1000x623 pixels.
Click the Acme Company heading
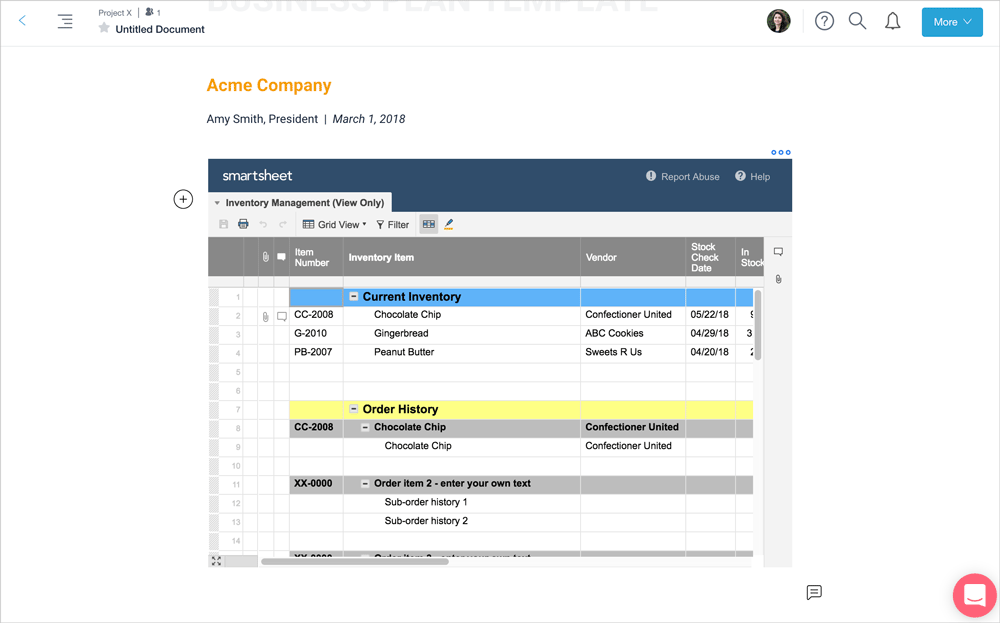click(x=269, y=85)
